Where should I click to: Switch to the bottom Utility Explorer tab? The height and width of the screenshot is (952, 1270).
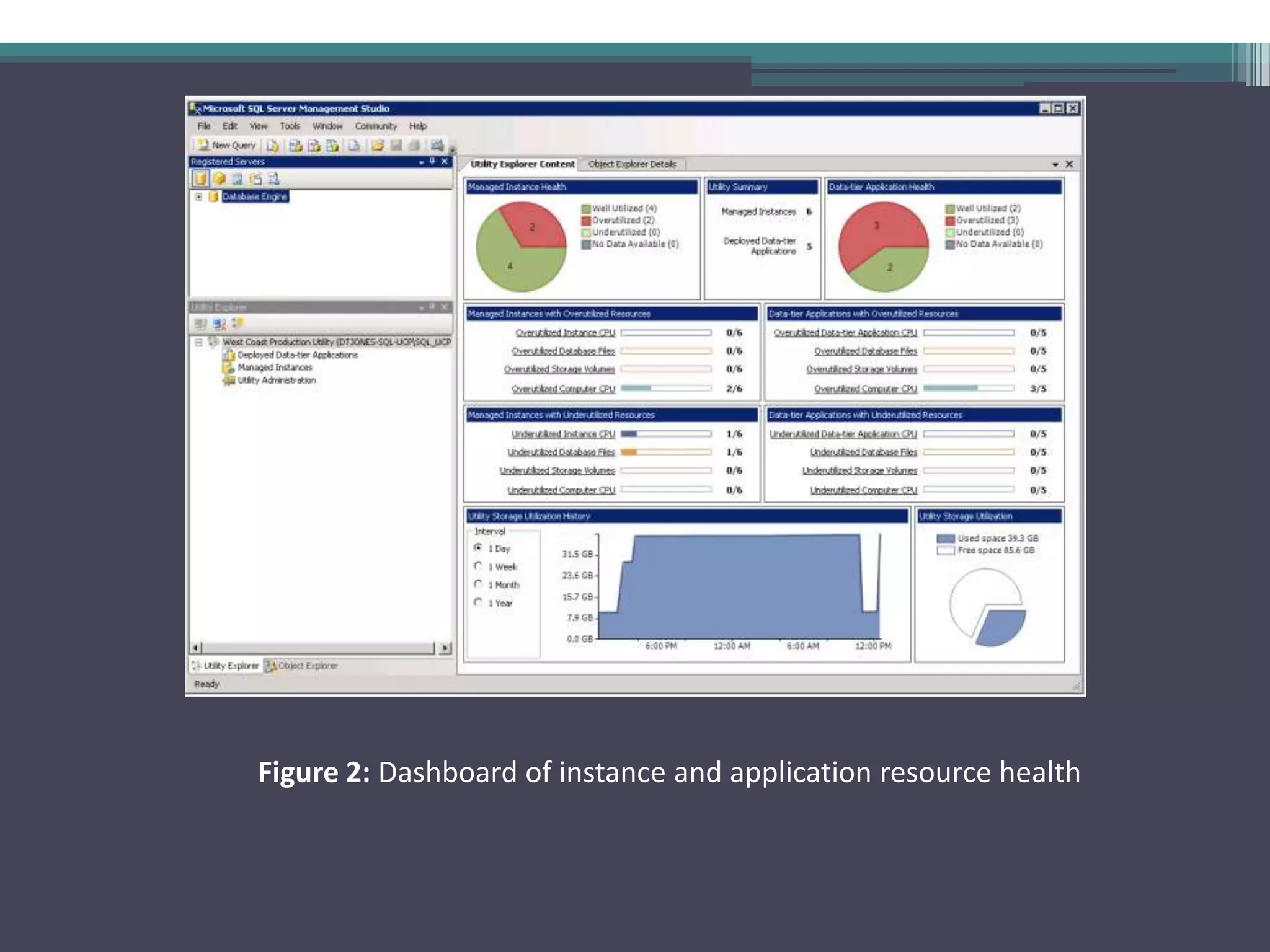(x=226, y=666)
